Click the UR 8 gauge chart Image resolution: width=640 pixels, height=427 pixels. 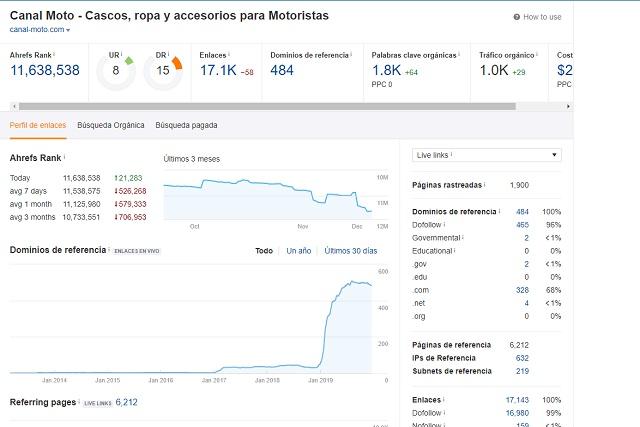(116, 71)
